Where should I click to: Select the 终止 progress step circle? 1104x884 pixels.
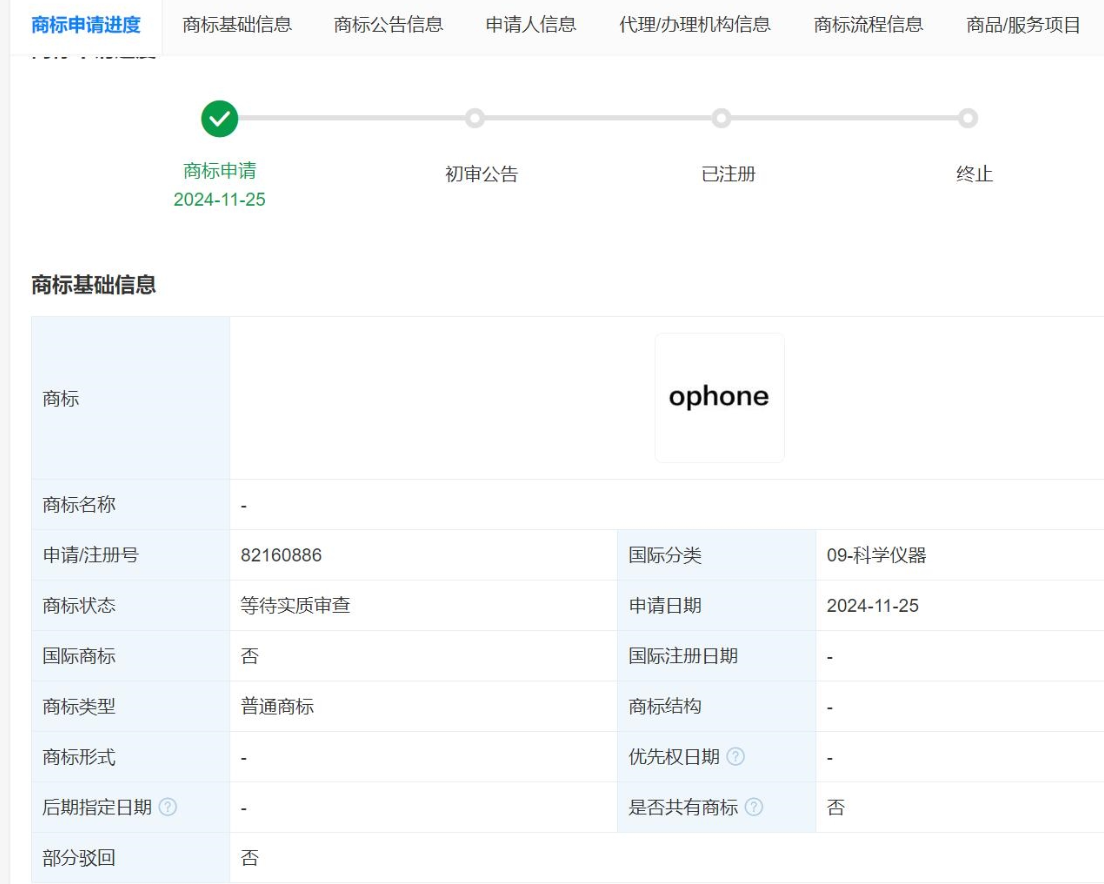(x=967, y=119)
